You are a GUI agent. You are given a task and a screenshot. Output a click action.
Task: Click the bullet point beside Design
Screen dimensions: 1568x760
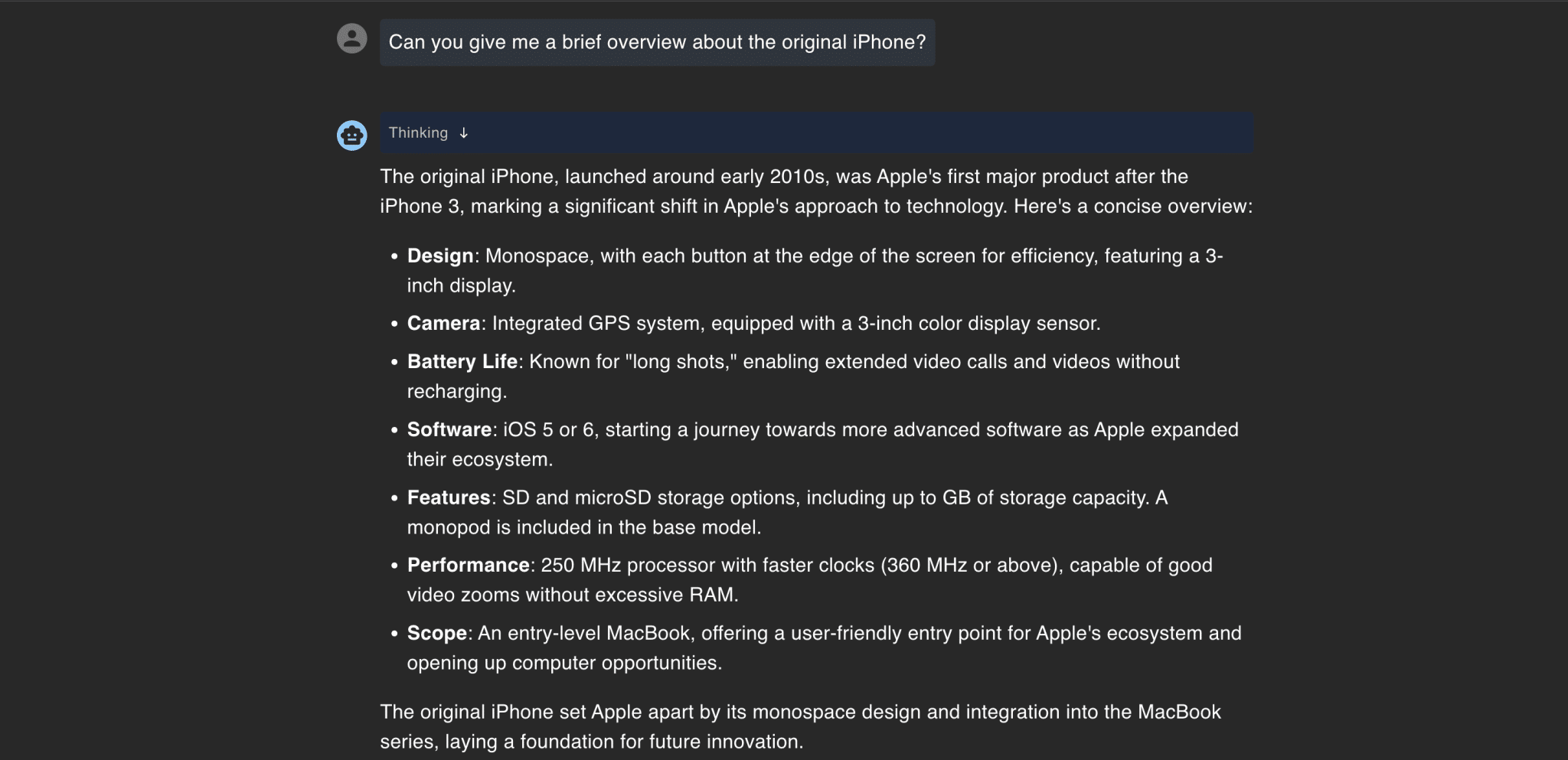(x=394, y=256)
